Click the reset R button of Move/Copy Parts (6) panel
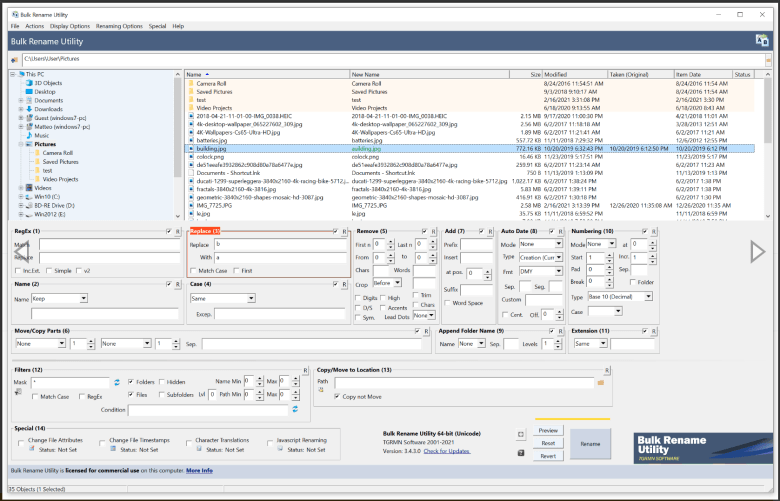 (426, 331)
